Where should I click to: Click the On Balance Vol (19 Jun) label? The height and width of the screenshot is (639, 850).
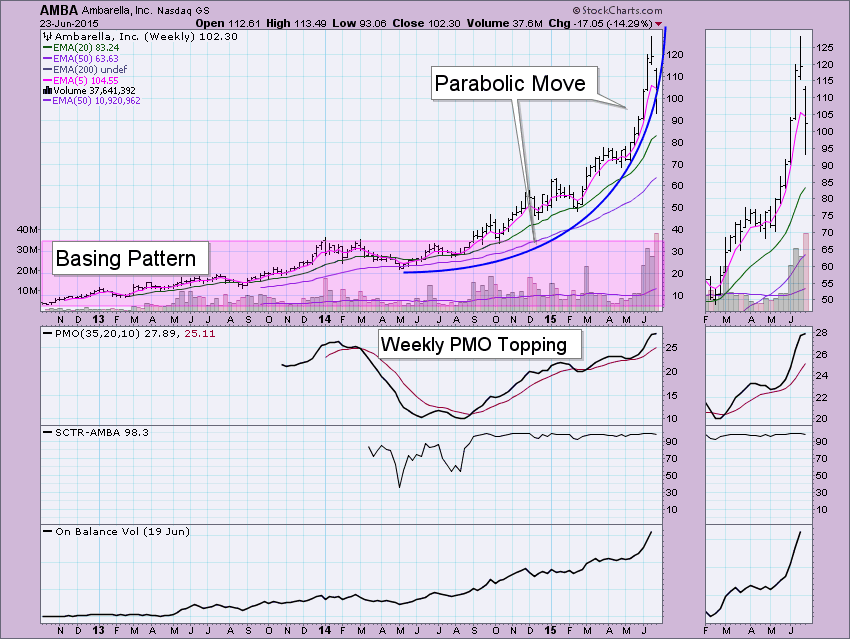(117, 532)
